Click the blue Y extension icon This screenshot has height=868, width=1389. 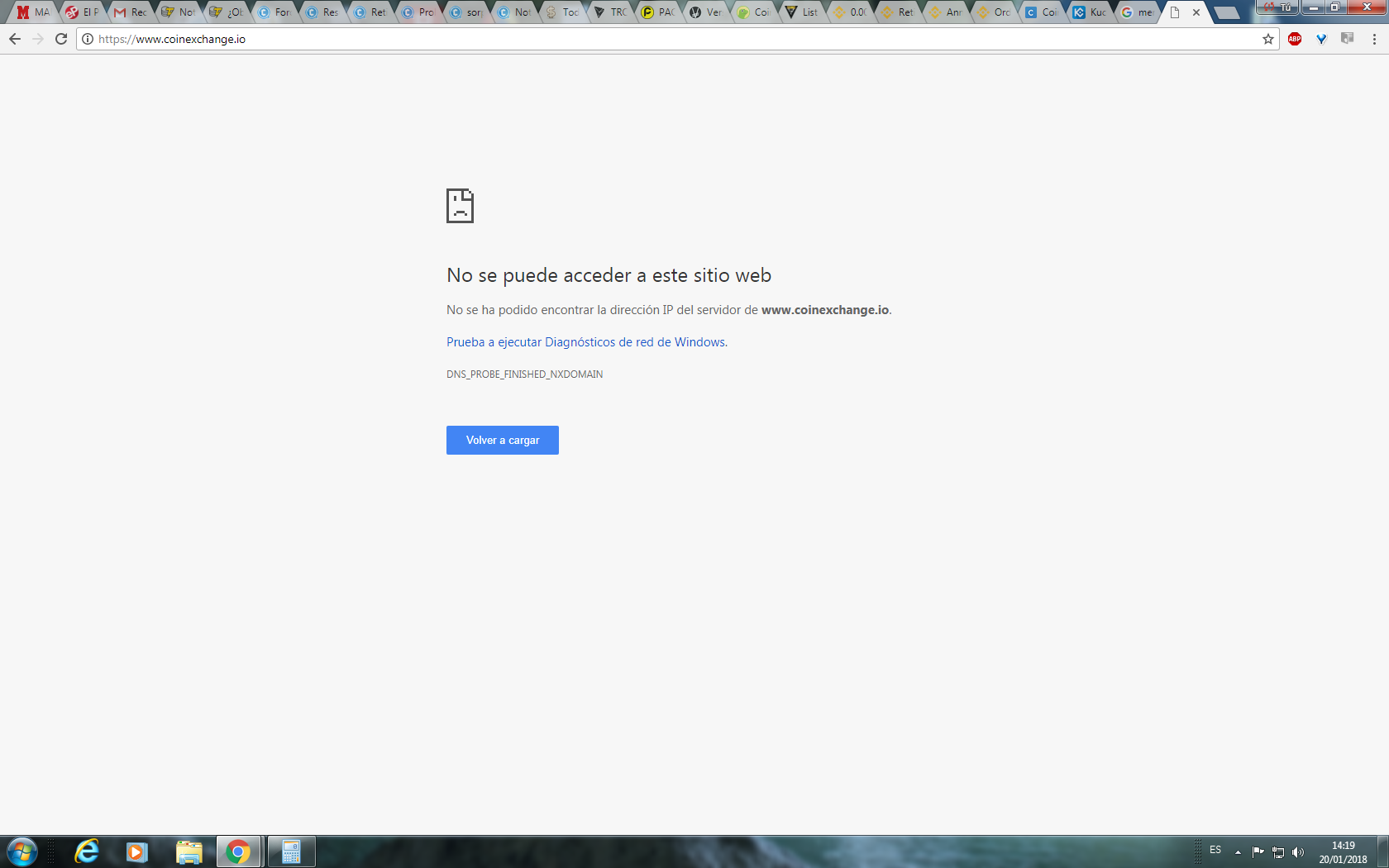point(1321,39)
